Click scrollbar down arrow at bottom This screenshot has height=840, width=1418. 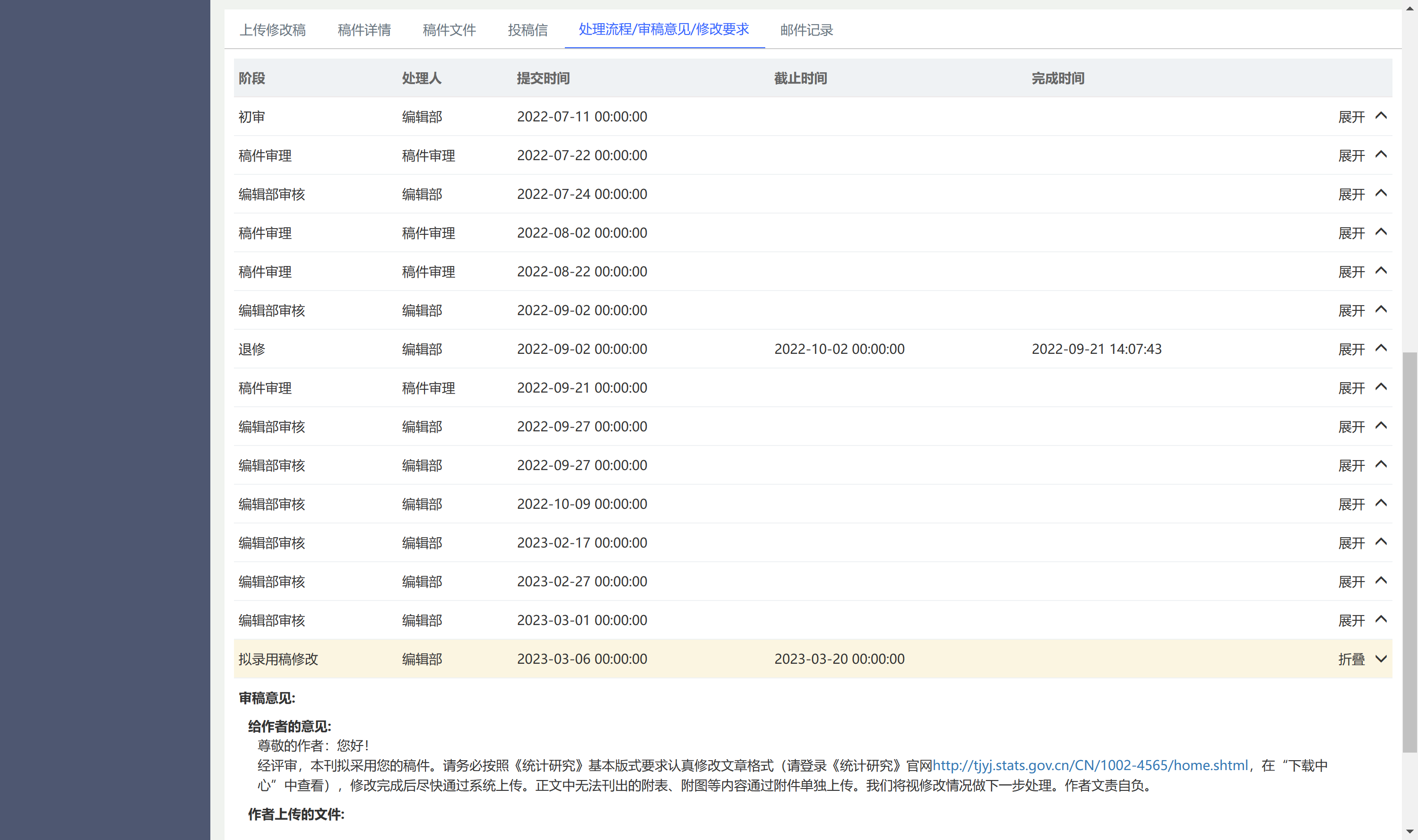(x=1409, y=831)
